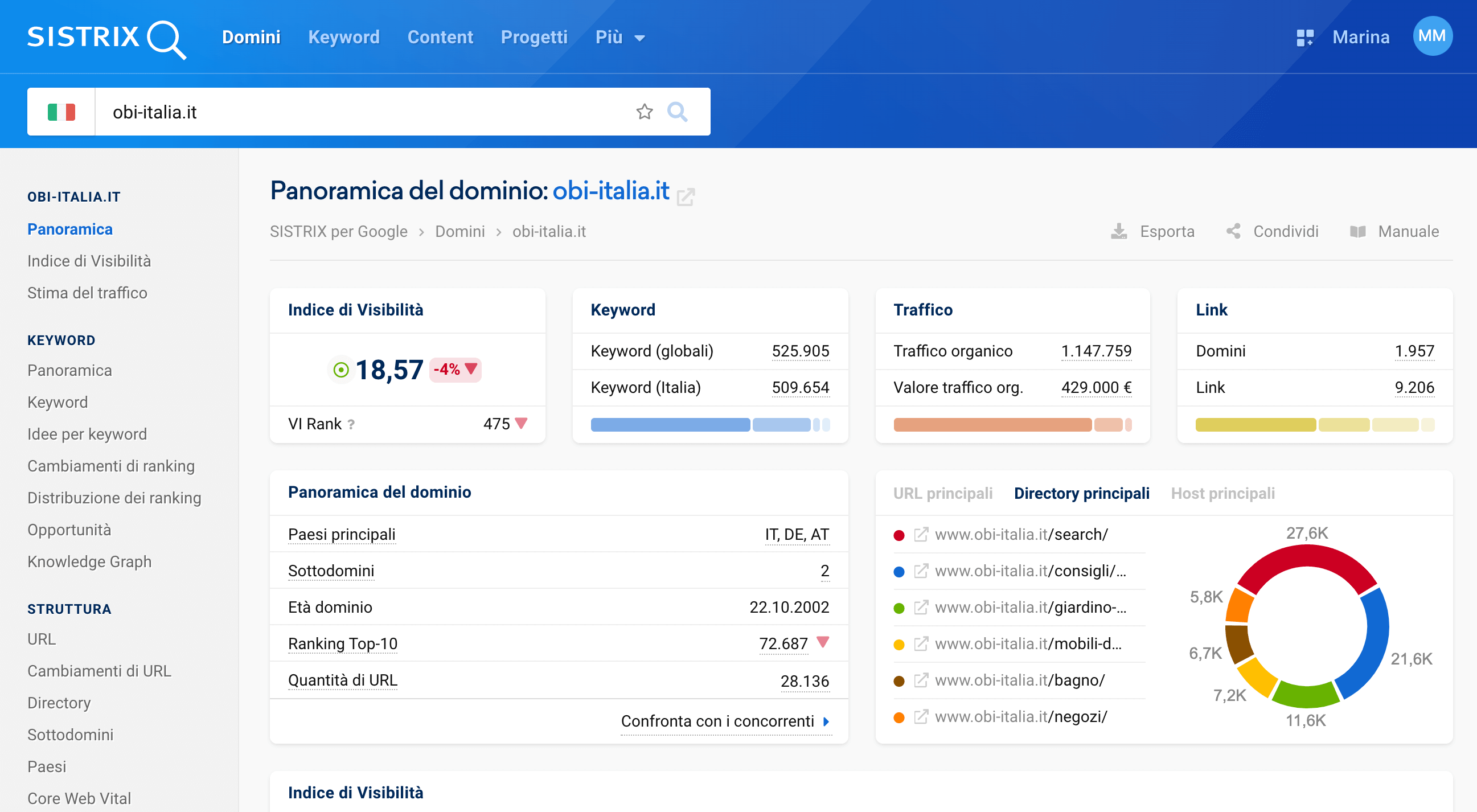The image size is (1477, 812).
Task: Switch to URL principali tab
Action: (943, 493)
